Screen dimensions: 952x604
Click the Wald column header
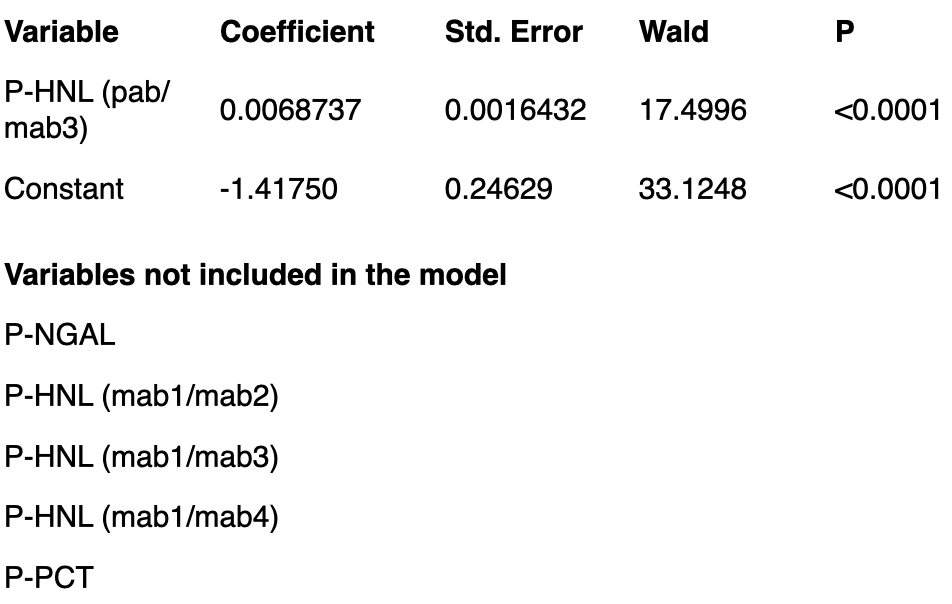(x=673, y=32)
